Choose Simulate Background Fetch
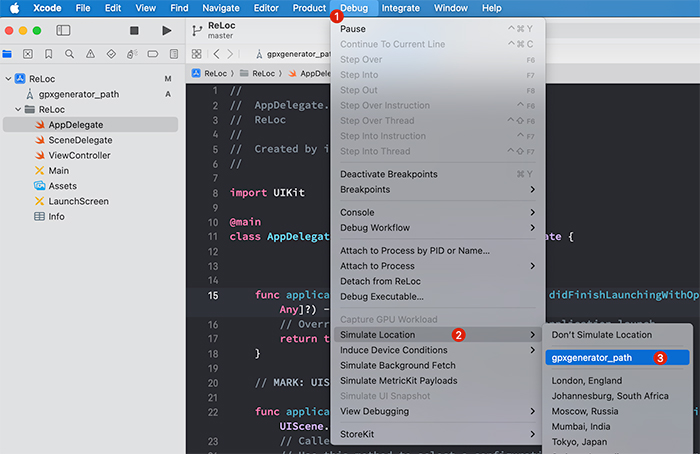 click(x=438, y=365)
